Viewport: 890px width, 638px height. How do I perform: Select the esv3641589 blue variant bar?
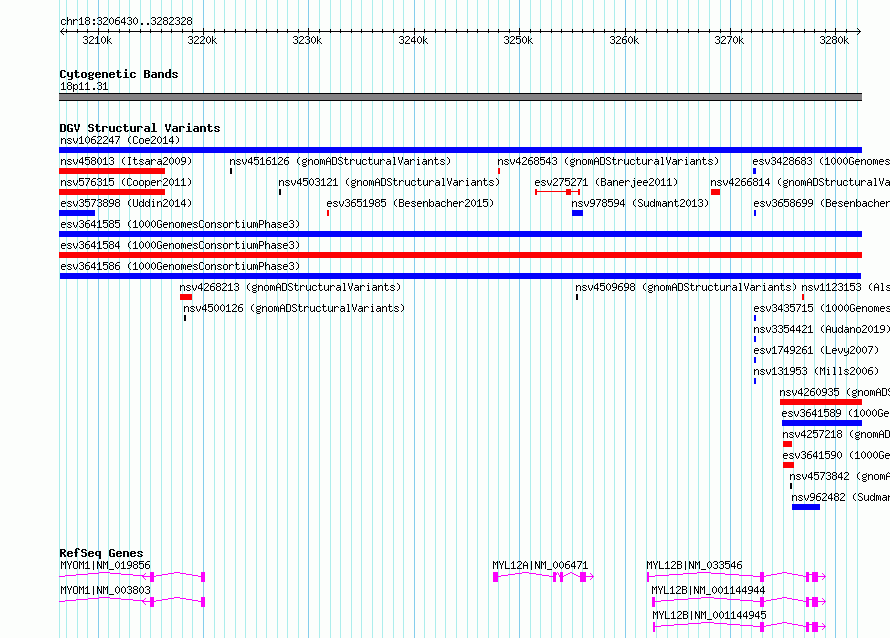pyautogui.click(x=822, y=423)
